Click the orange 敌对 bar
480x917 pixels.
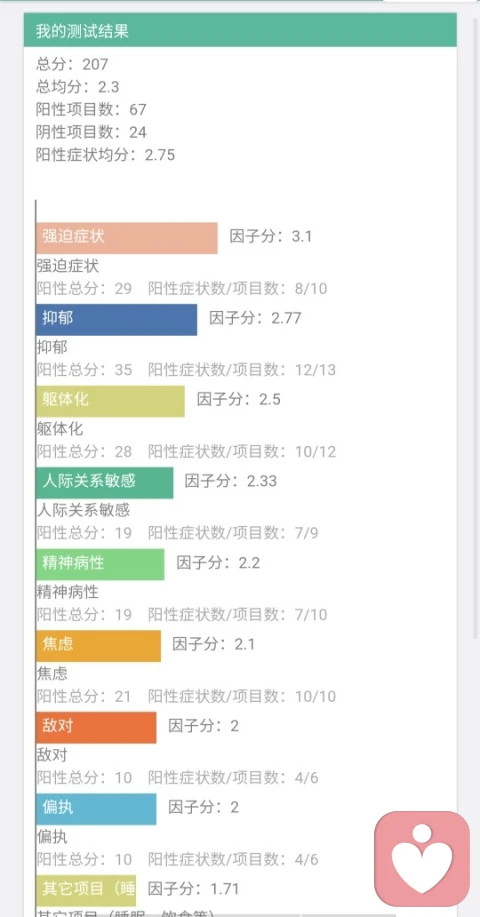tap(96, 728)
